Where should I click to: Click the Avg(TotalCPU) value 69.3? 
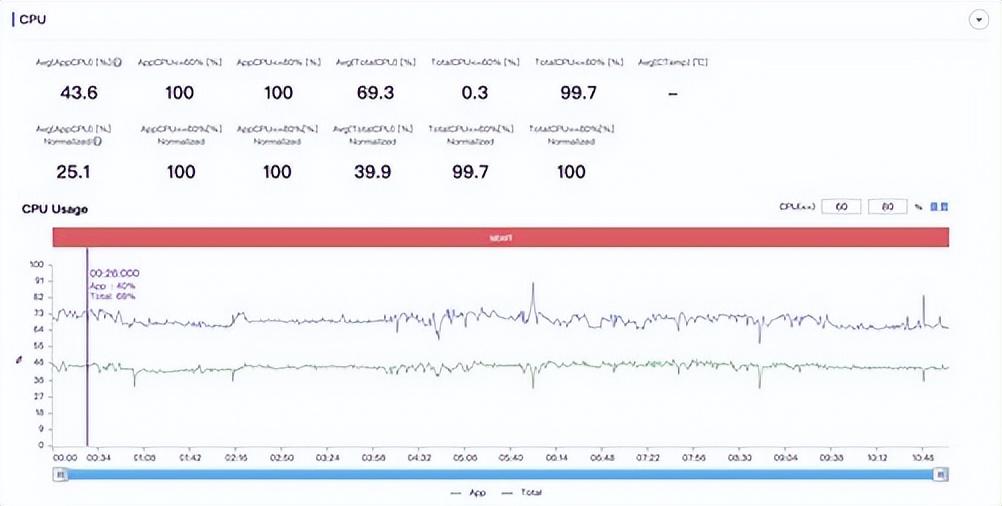click(373, 92)
